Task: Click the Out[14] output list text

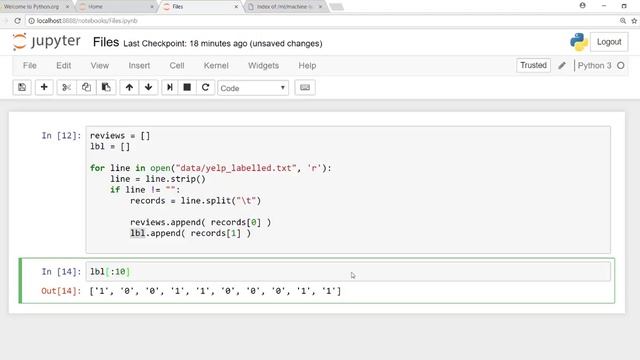Action: [215, 291]
